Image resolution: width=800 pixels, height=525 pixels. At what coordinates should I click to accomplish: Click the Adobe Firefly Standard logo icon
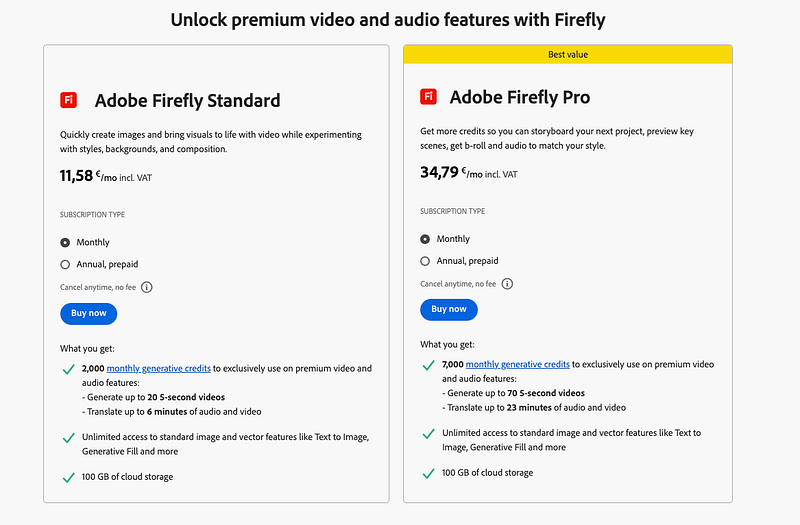coord(68,100)
